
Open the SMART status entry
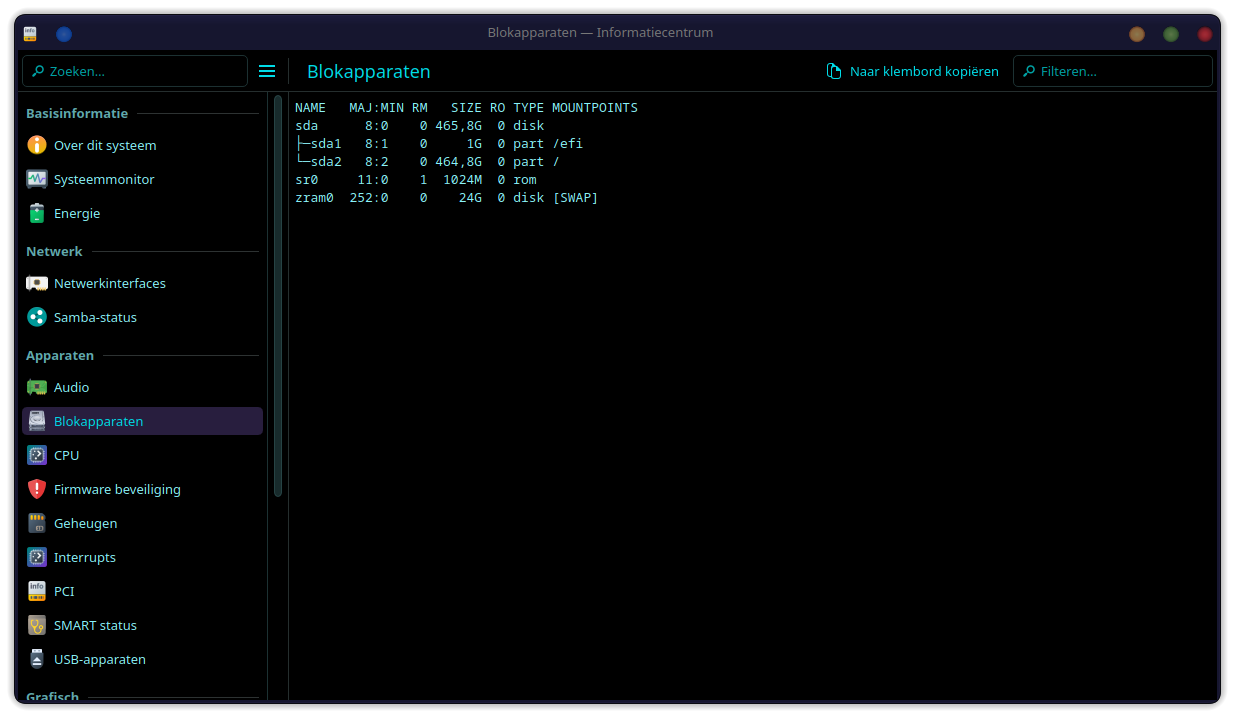(142, 625)
